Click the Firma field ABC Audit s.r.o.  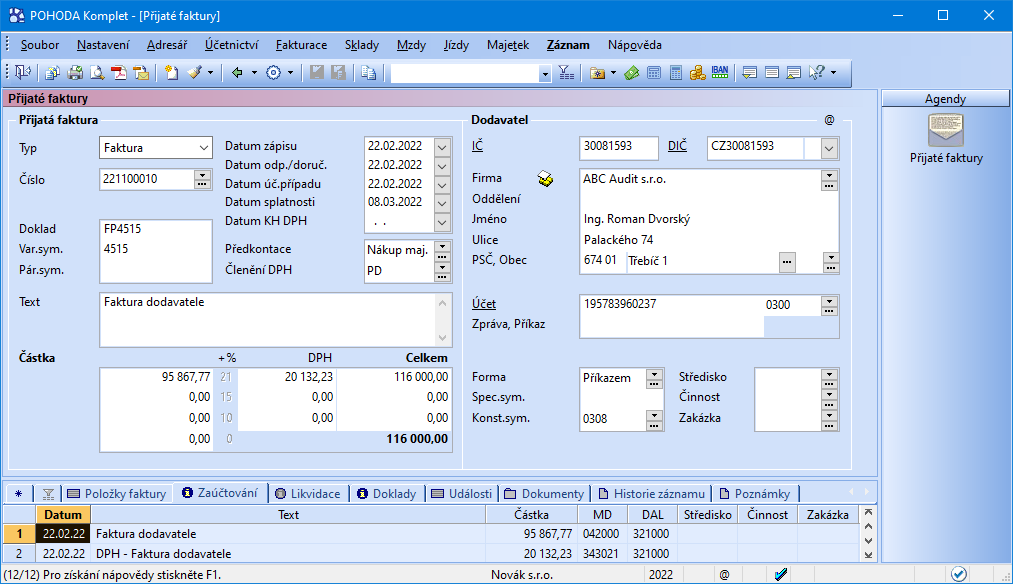coord(700,179)
